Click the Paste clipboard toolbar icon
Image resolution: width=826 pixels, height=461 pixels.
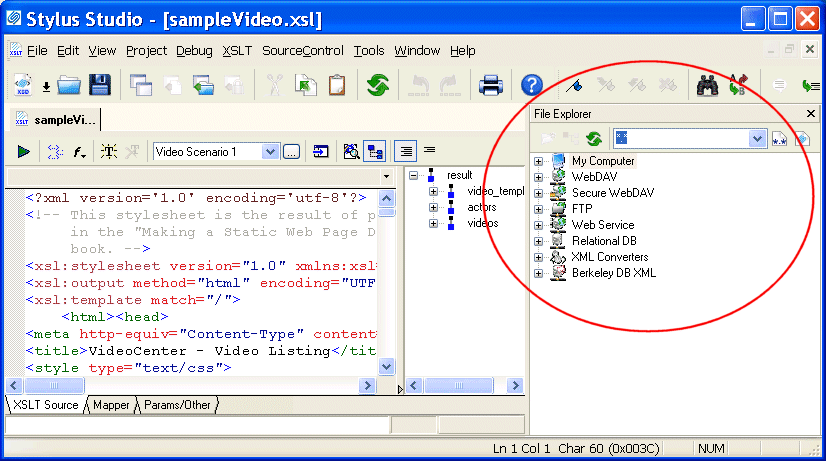click(337, 85)
